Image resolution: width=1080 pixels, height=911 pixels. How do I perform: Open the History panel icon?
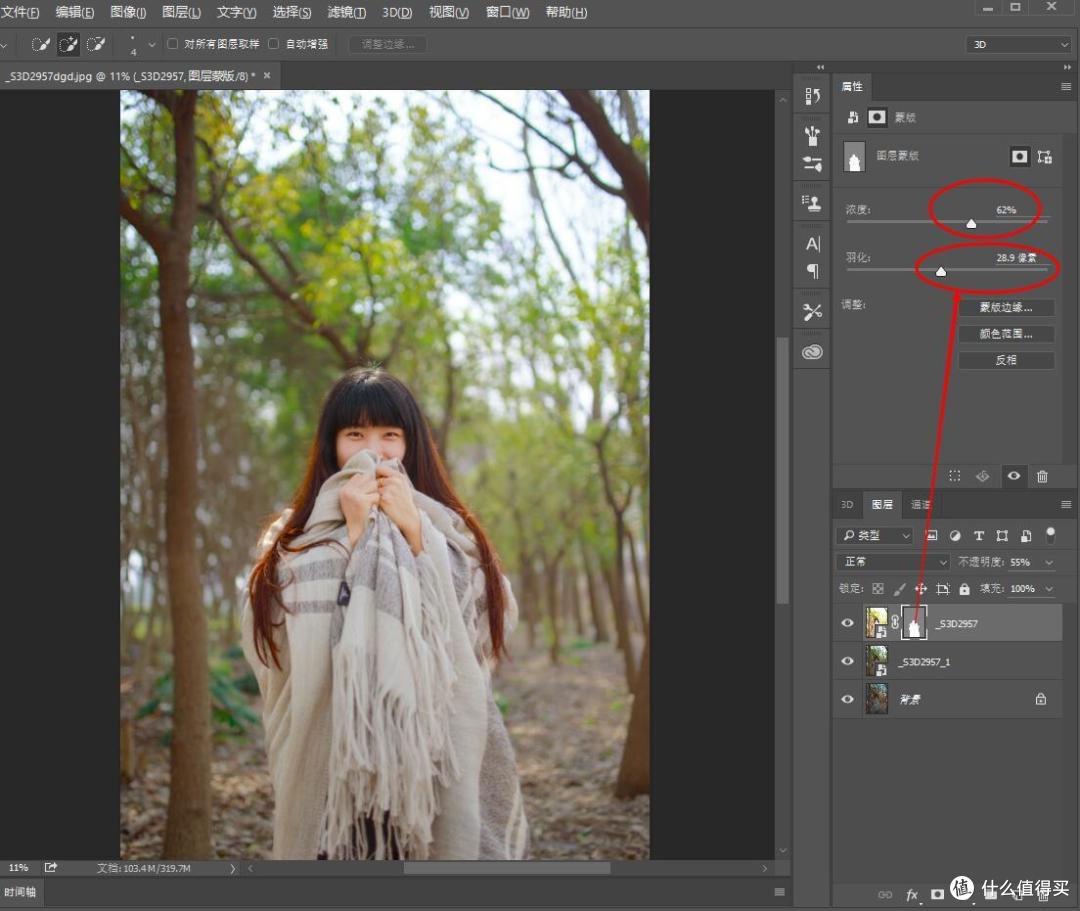click(x=813, y=96)
